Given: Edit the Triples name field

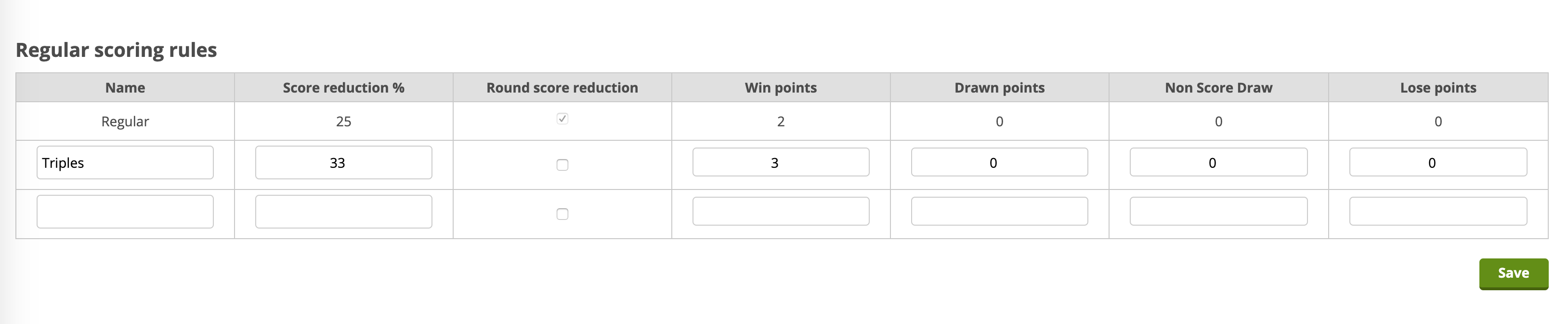Looking at the screenshot, I should tap(125, 162).
